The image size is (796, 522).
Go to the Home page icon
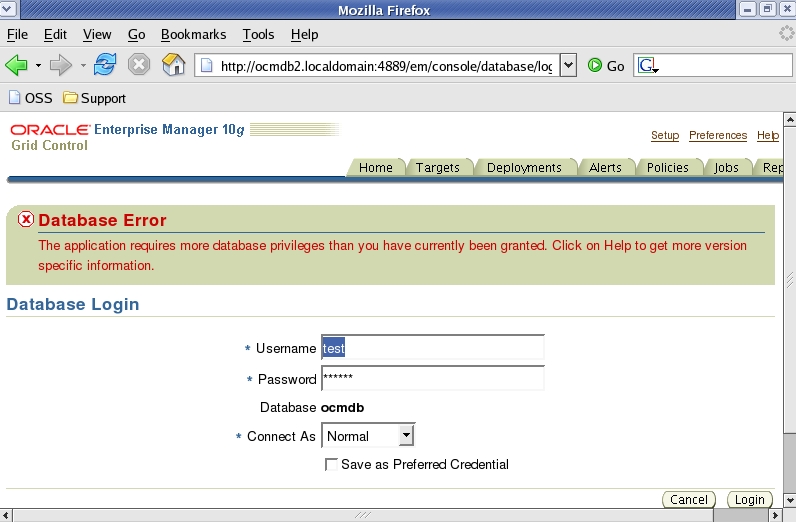pyautogui.click(x=174, y=65)
